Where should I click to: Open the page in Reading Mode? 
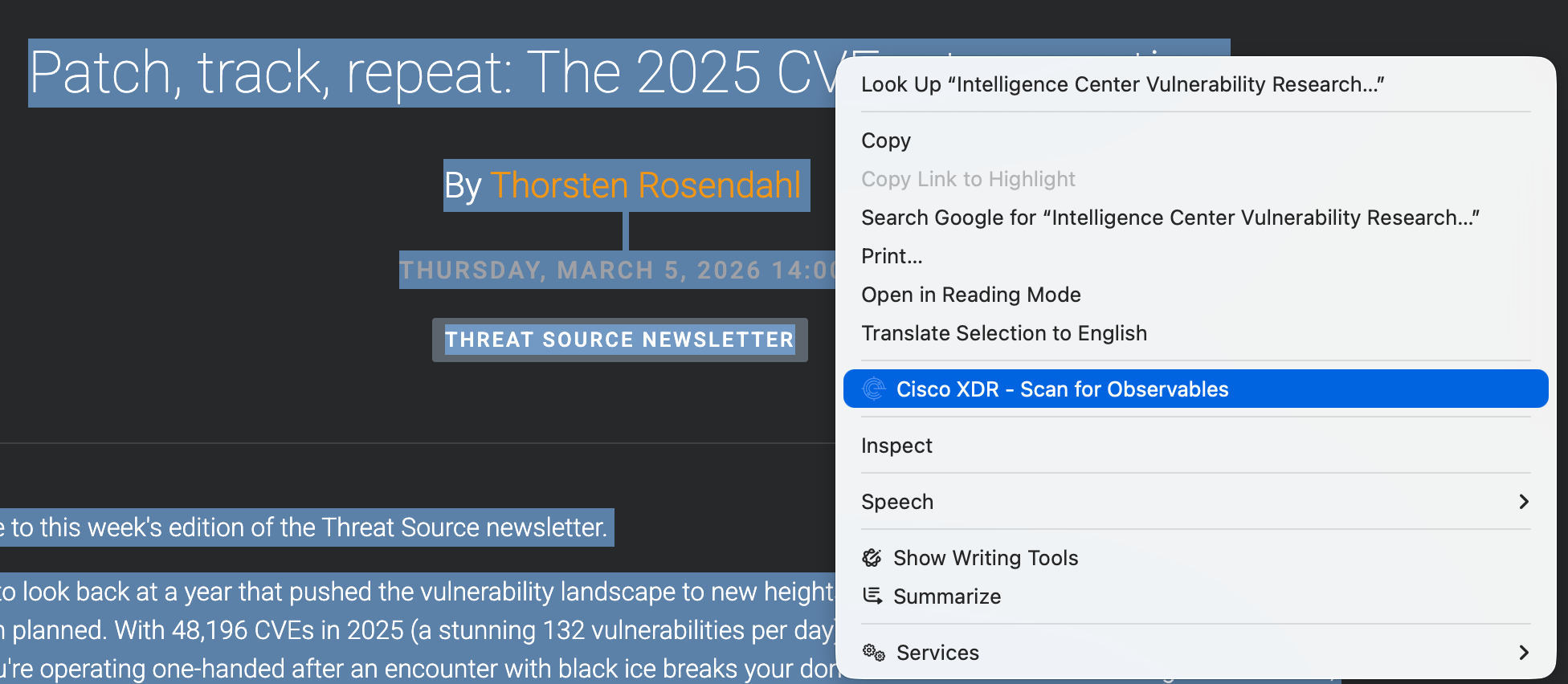pyautogui.click(x=970, y=295)
